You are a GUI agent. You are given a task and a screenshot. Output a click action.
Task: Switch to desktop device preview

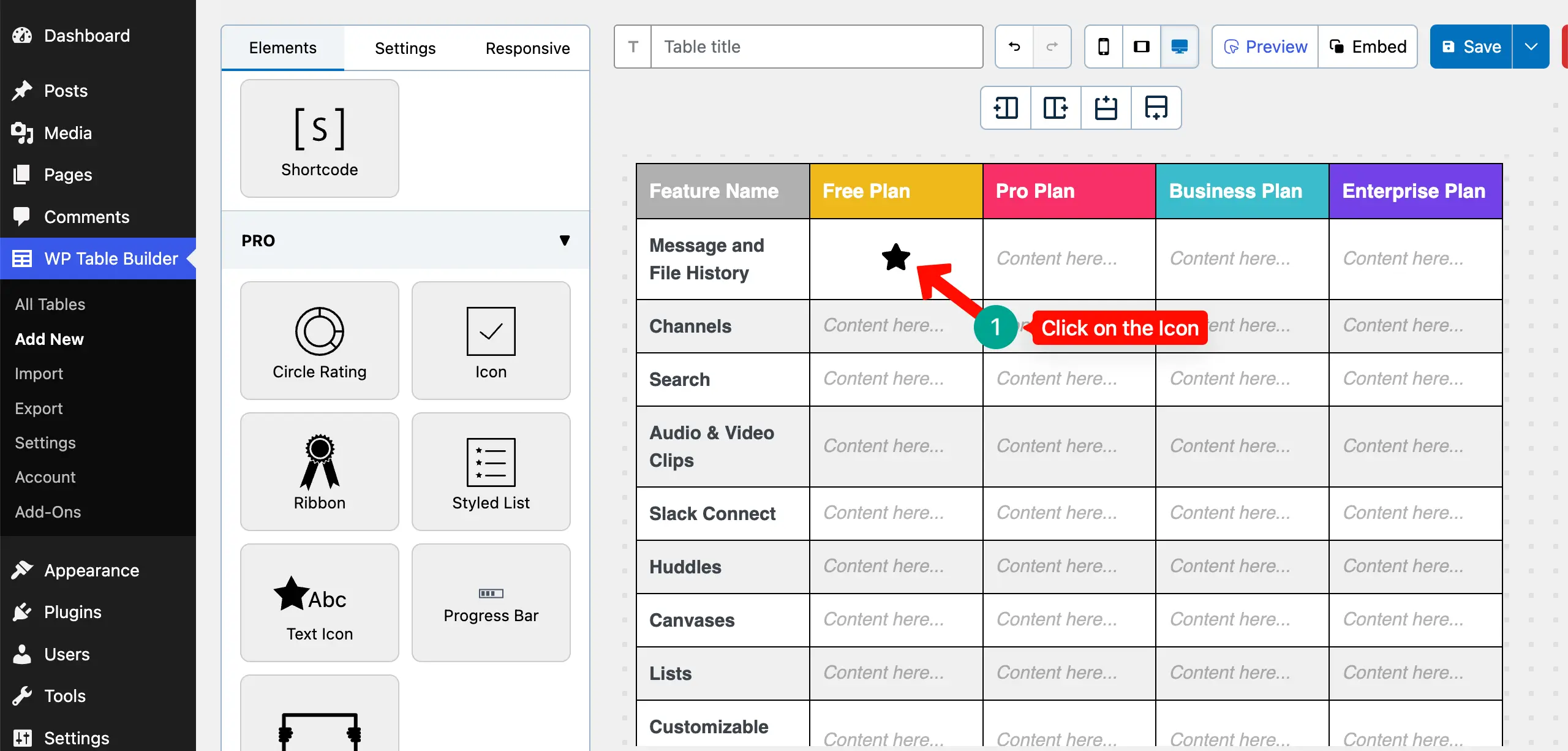click(x=1179, y=47)
